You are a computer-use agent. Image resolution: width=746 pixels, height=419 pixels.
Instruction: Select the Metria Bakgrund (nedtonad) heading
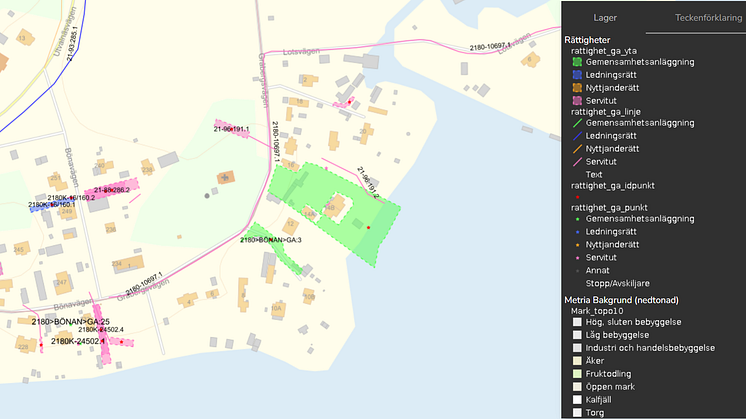(629, 299)
